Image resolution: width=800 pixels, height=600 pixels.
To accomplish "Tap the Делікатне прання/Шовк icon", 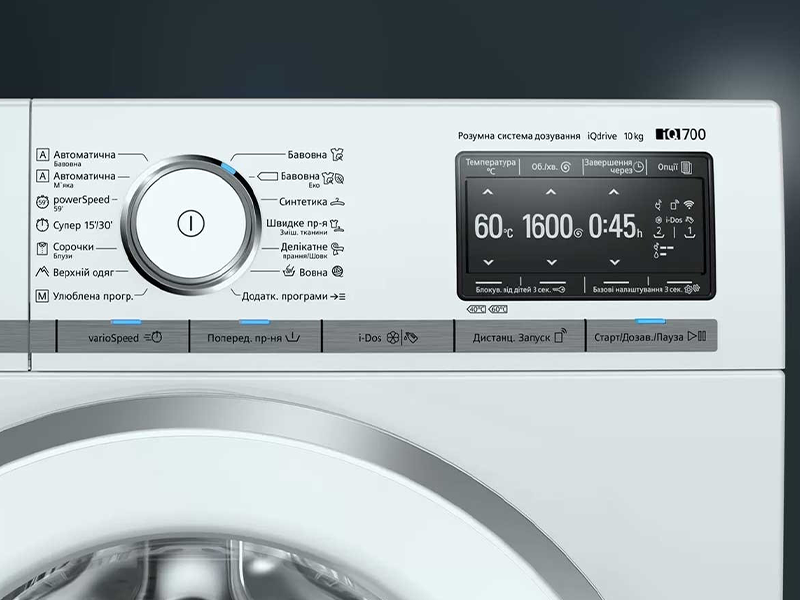I will click(337, 249).
